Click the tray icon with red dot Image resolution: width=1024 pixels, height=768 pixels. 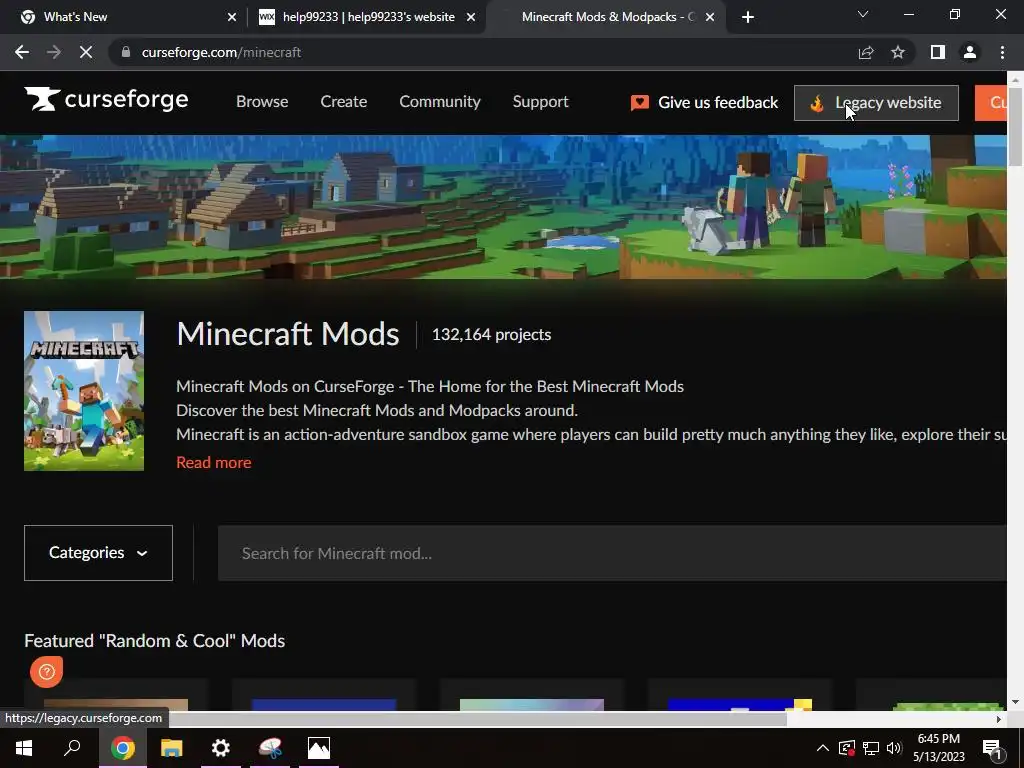pyautogui.click(x=847, y=748)
